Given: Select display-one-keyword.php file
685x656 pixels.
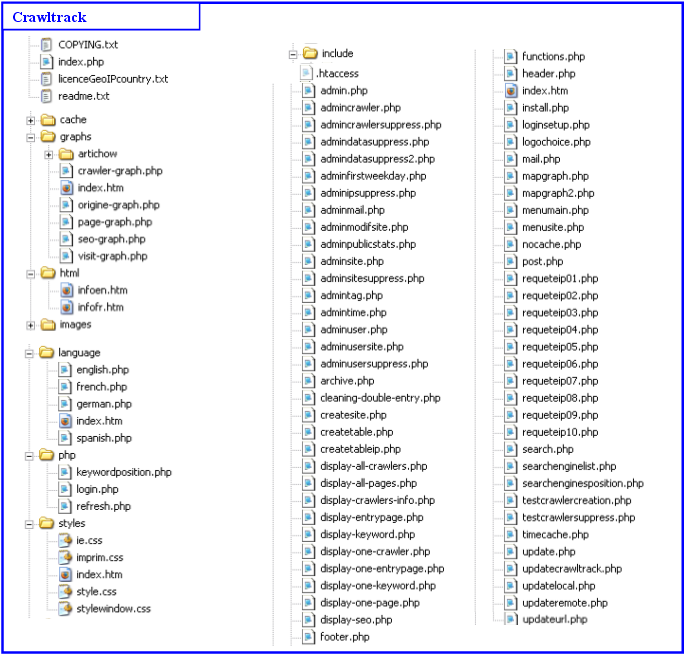Looking at the screenshot, I should 378,586.
